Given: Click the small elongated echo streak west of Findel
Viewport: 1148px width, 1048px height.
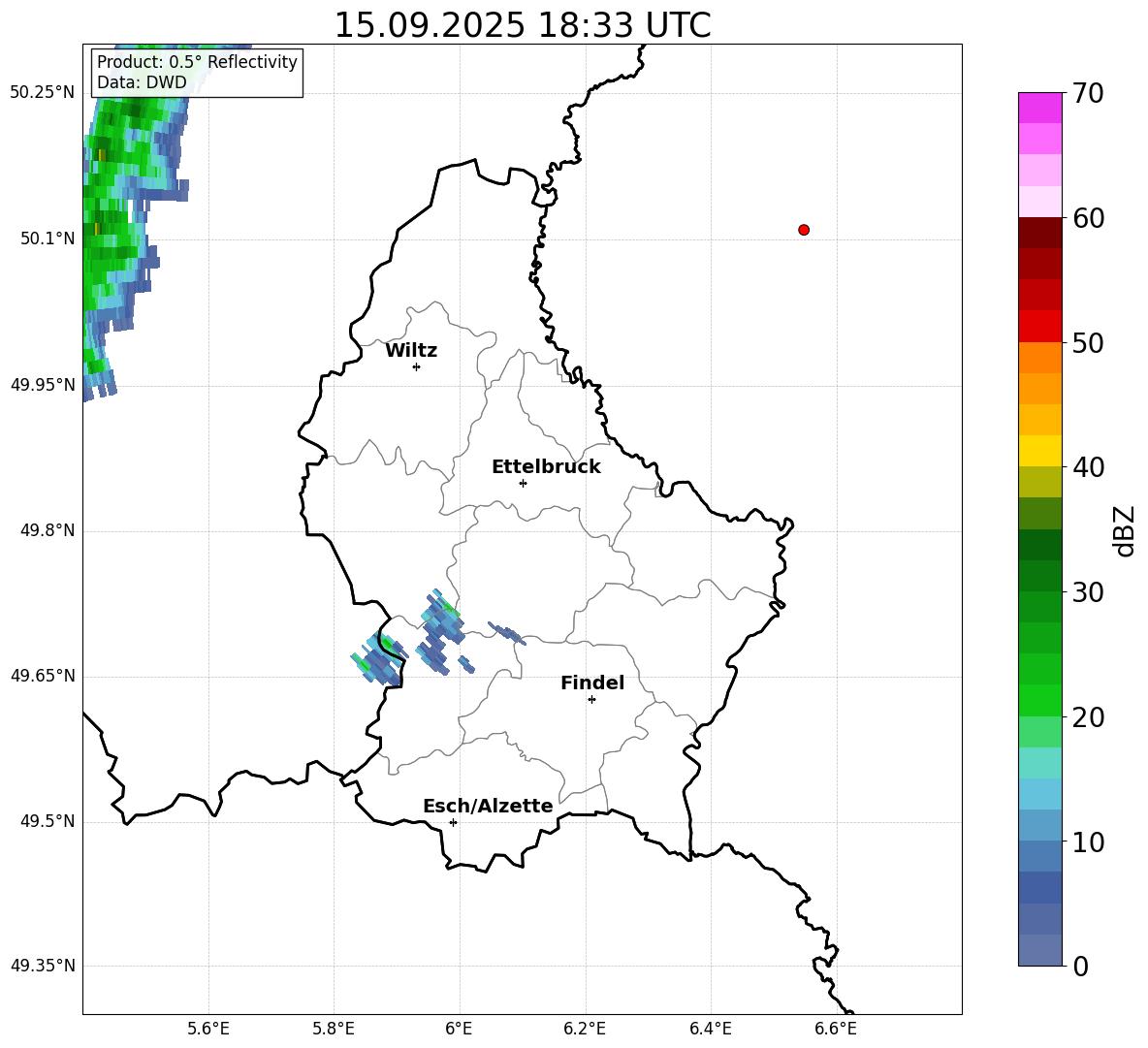Looking at the screenshot, I should pos(507,634).
